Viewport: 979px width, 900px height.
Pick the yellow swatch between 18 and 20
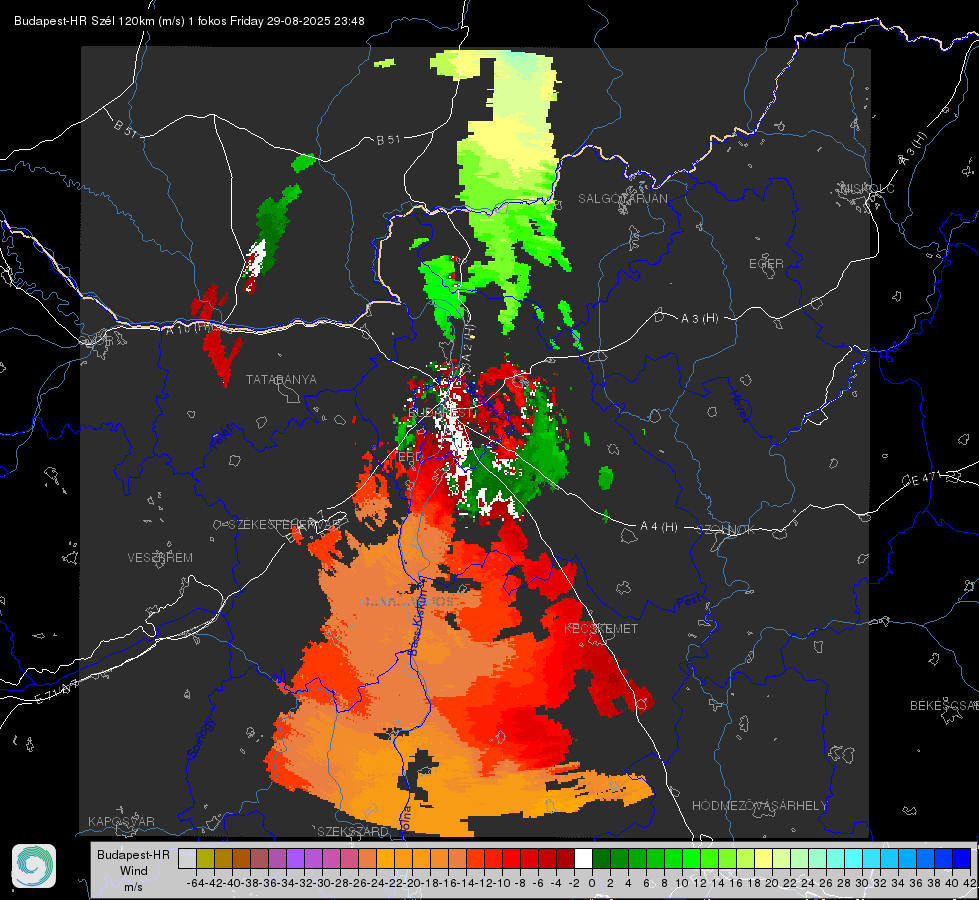click(764, 859)
